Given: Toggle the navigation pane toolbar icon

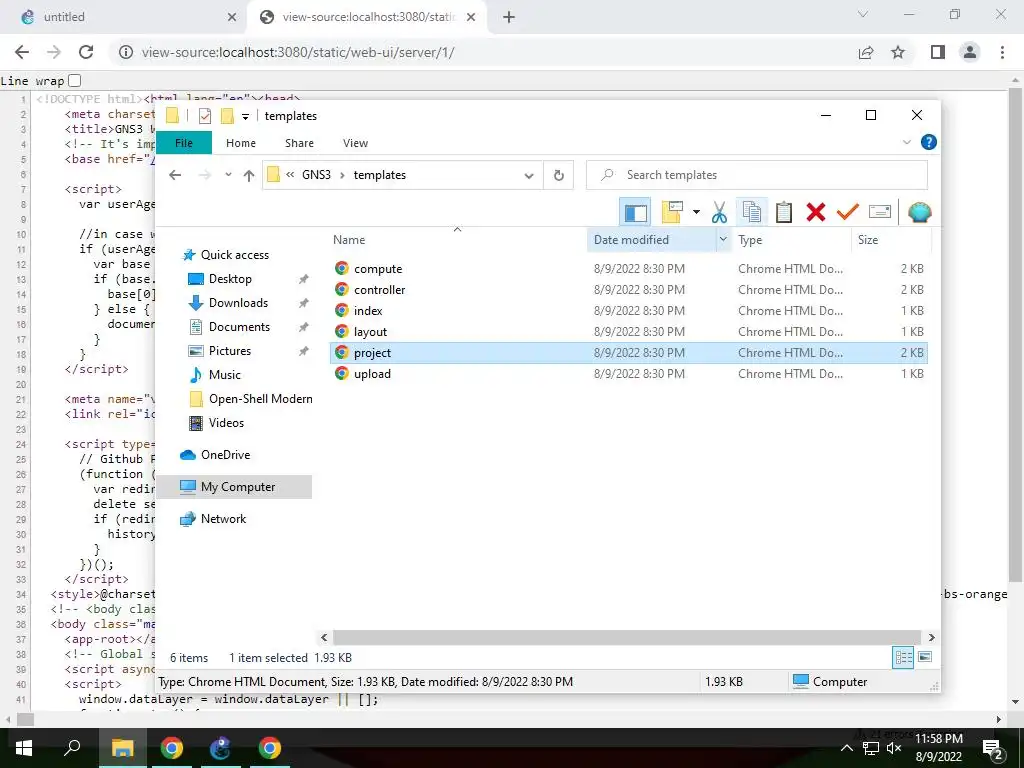Looking at the screenshot, I should click(x=635, y=212).
